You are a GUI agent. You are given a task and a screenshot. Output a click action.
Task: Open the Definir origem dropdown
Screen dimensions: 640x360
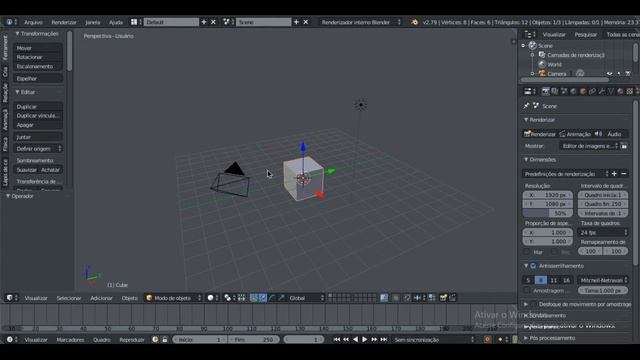point(38,149)
